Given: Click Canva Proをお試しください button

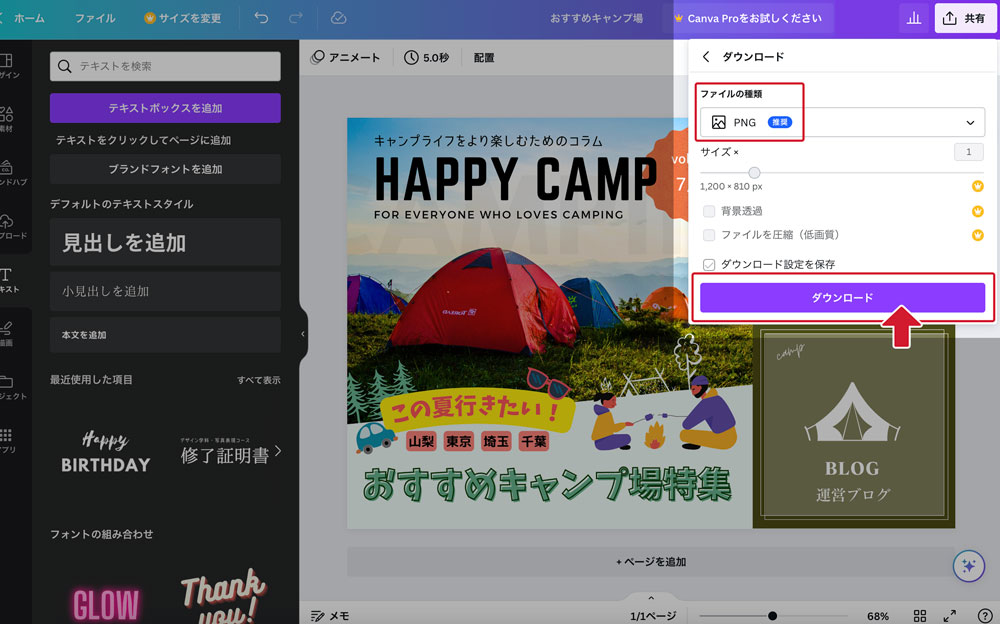Looking at the screenshot, I should (x=749, y=19).
